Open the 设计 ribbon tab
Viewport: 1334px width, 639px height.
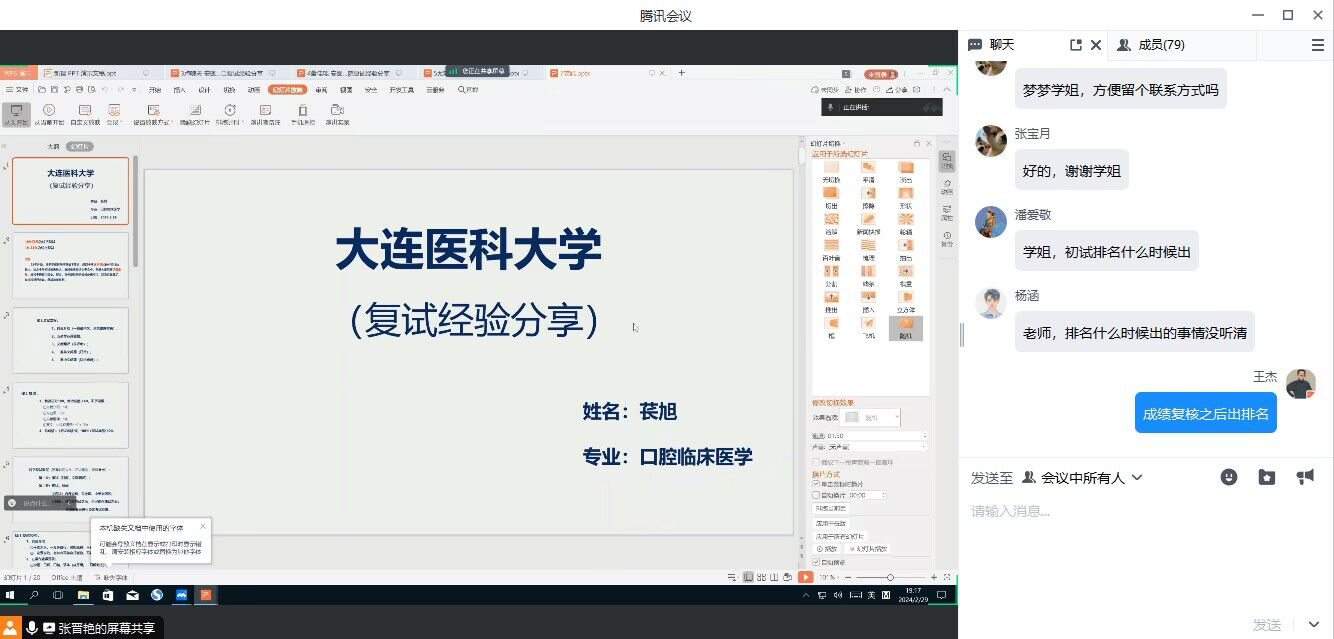204,90
